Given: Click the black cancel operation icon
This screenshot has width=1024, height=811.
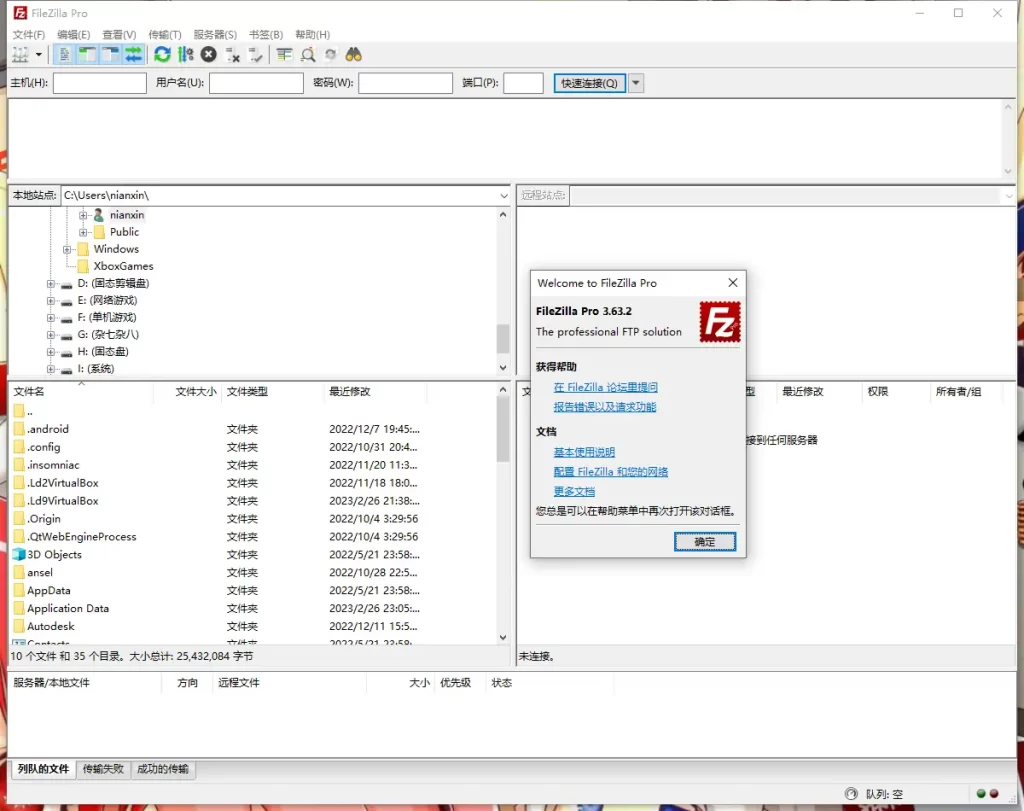Looking at the screenshot, I should tap(209, 55).
